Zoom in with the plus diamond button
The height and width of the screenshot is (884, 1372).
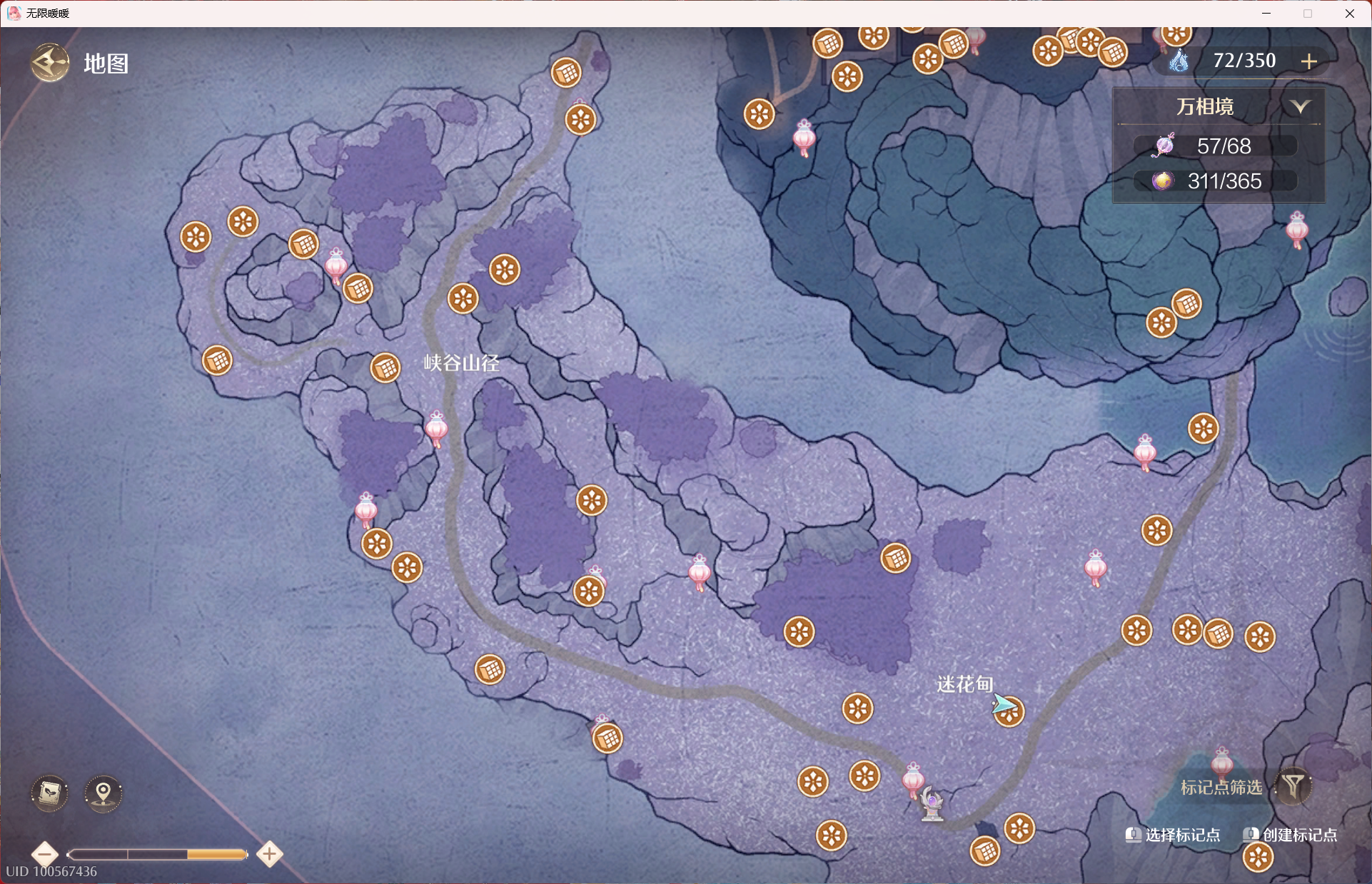click(270, 853)
